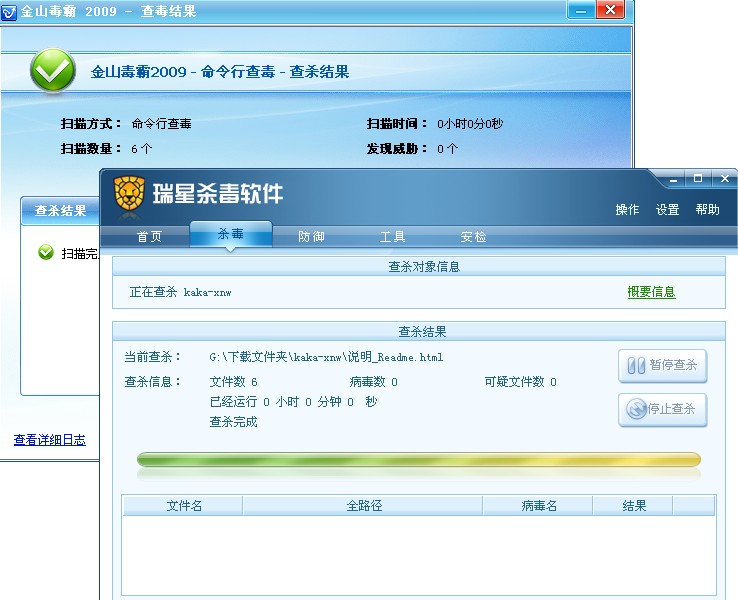Click the 正在查杀 kaka-xnw text

180,292
